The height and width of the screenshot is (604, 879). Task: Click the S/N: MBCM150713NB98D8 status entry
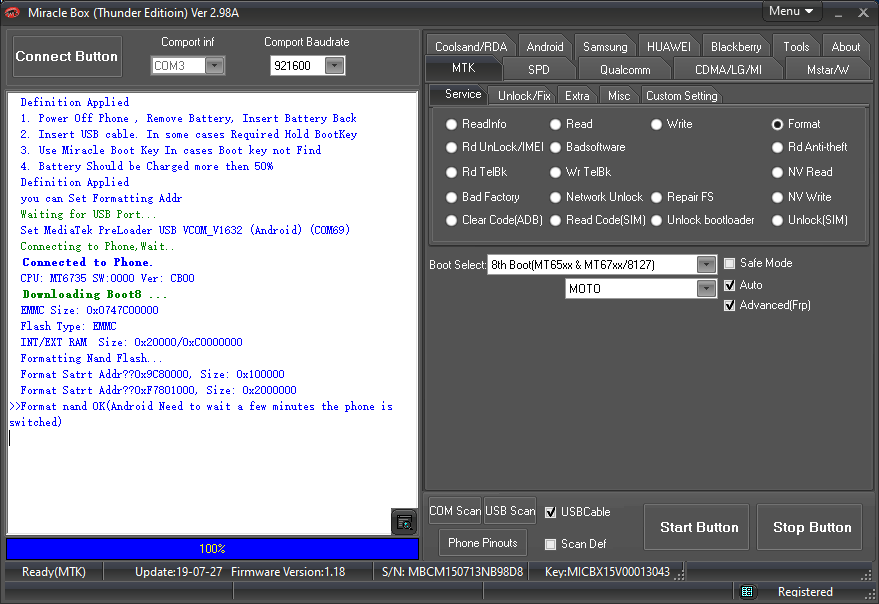click(452, 572)
